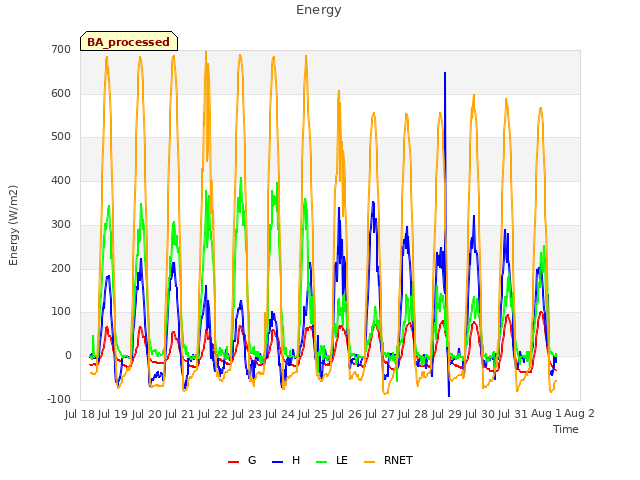Image resolution: width=640 pixels, height=480 pixels.
Task: Click the Jul 28 x-axis date label
Action: [x=413, y=414]
